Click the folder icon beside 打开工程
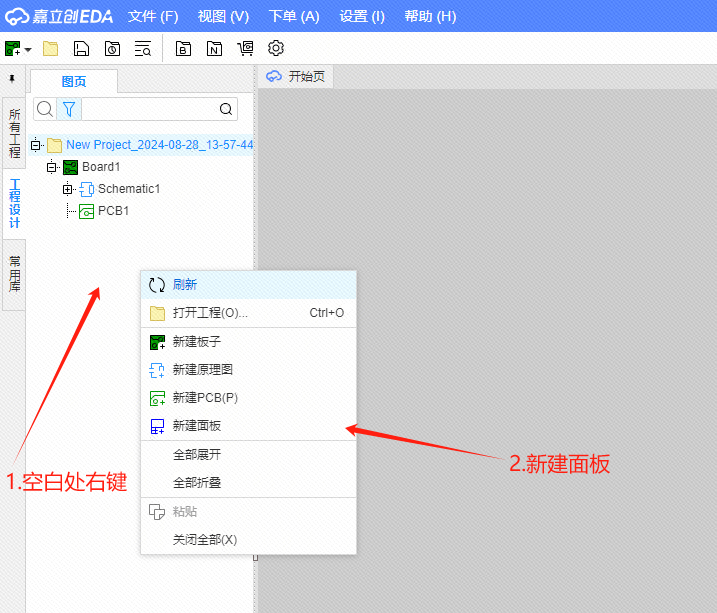Viewport: 717px width, 613px height. 157,314
